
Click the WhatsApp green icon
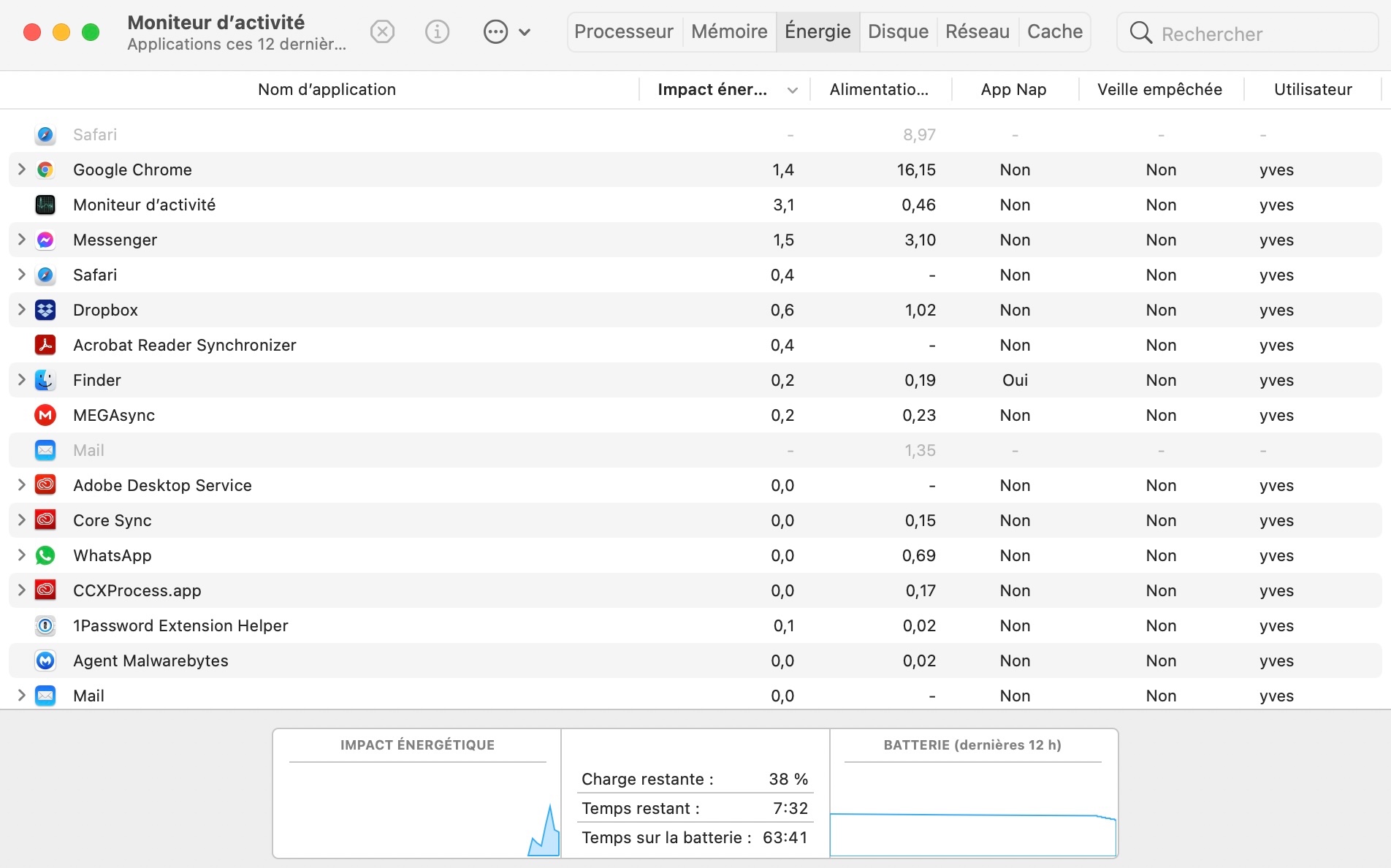pyautogui.click(x=45, y=555)
